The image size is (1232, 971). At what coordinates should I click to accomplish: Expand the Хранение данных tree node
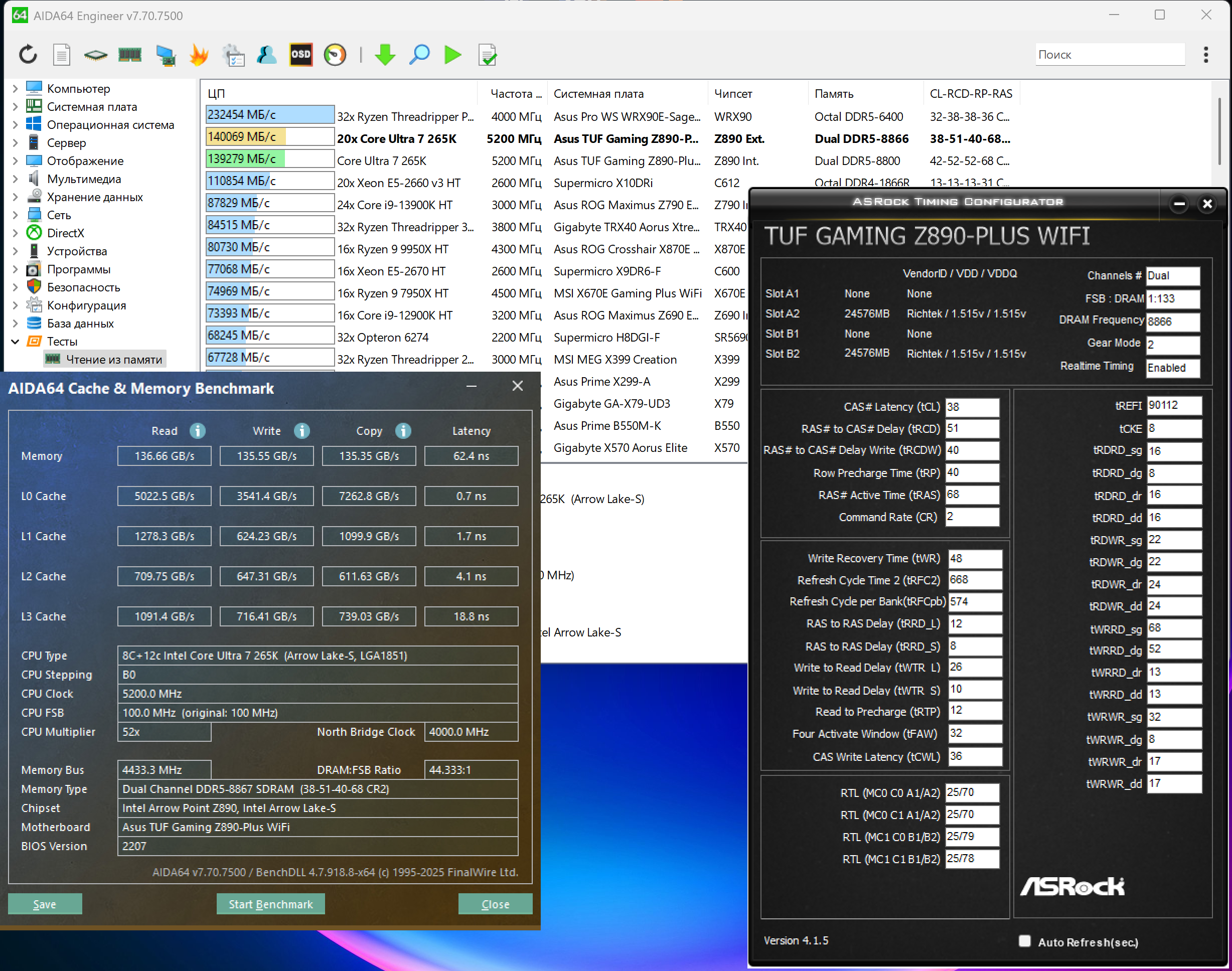click(16, 197)
